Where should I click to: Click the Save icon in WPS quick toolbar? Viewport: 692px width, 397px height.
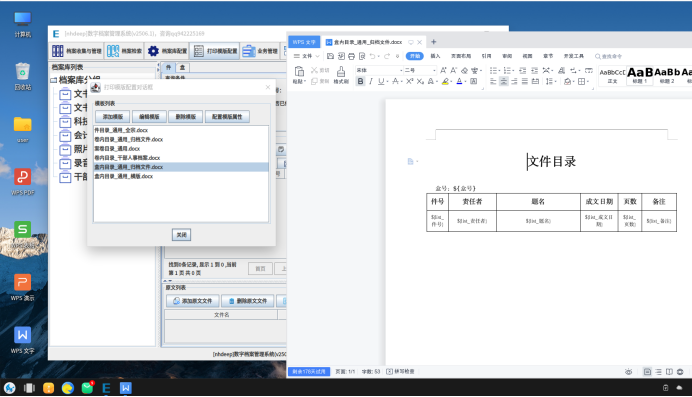pyautogui.click(x=330, y=56)
